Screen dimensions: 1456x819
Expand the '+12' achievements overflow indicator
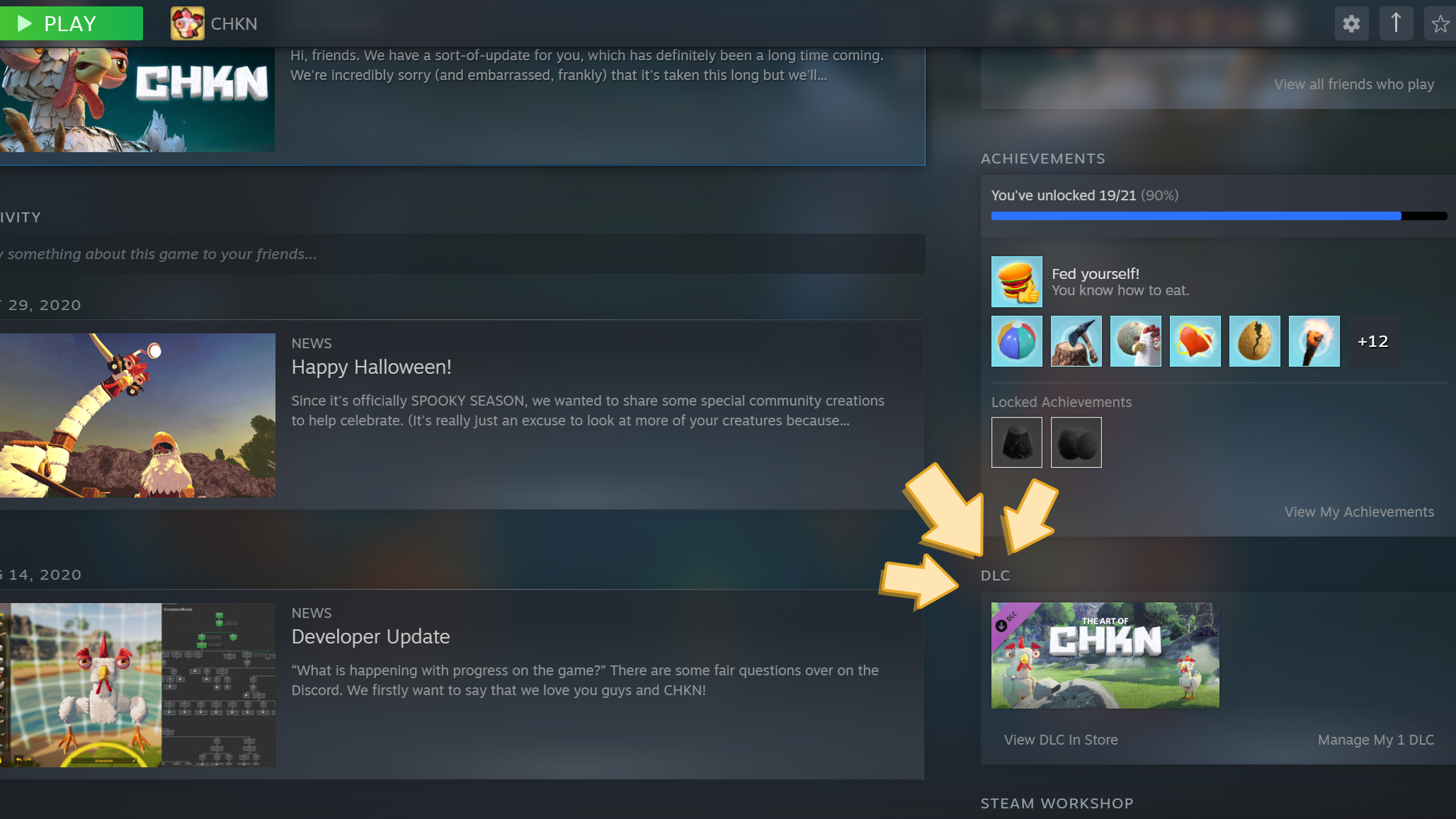(1373, 341)
